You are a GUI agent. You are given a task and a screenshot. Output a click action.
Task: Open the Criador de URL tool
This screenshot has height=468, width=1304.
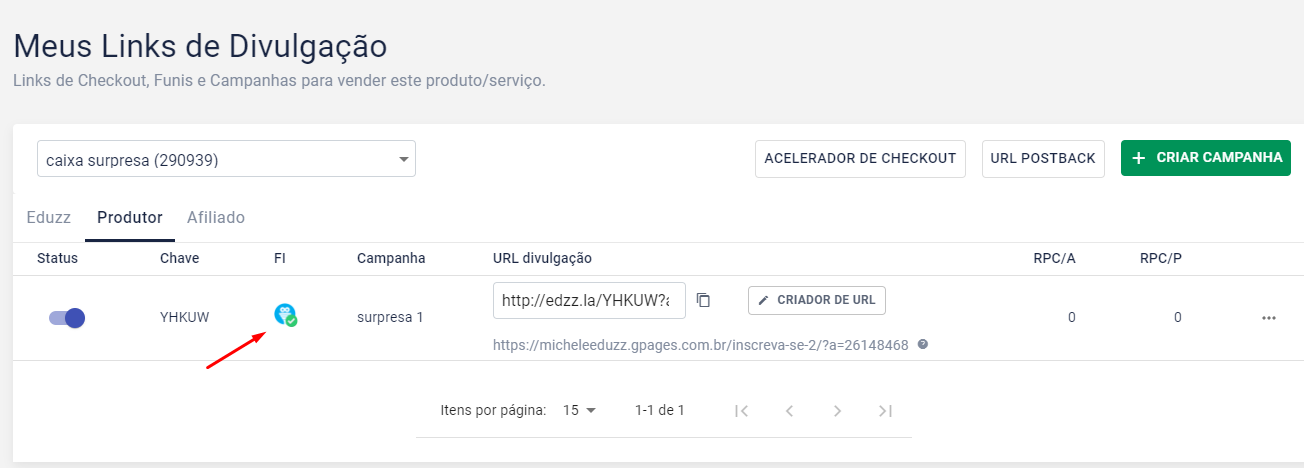817,300
